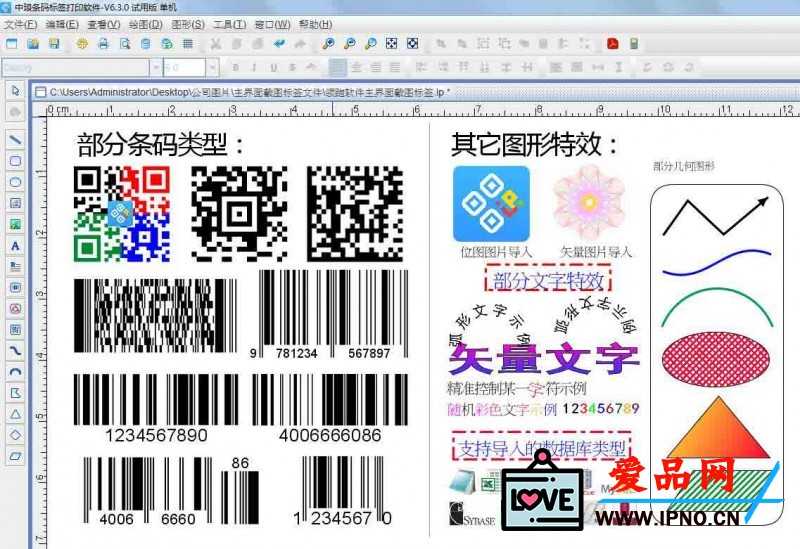Screen dimensions: 800x549
Task: Click the open file folder icon
Action: [33, 44]
